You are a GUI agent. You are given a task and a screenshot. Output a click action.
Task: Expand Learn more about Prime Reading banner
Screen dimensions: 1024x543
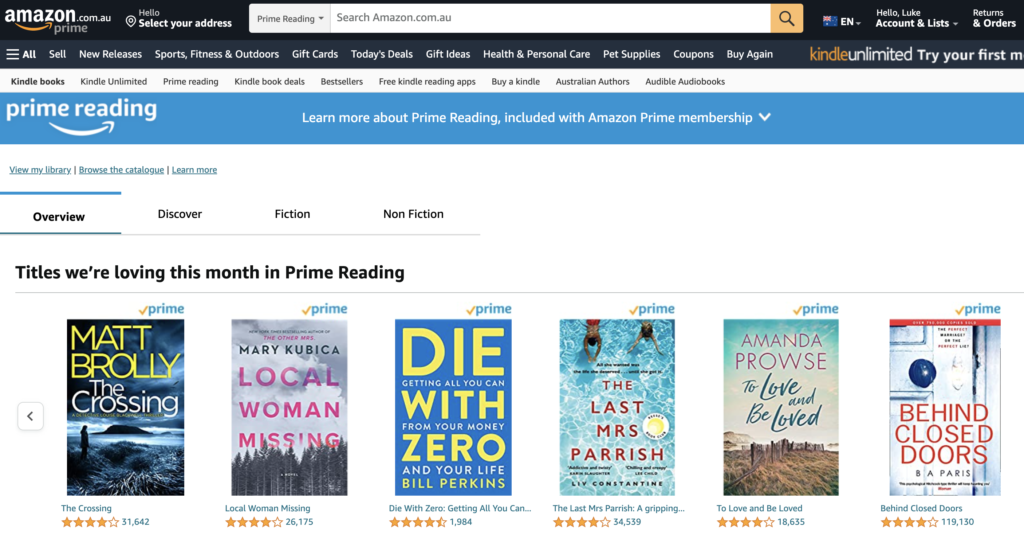[536, 118]
